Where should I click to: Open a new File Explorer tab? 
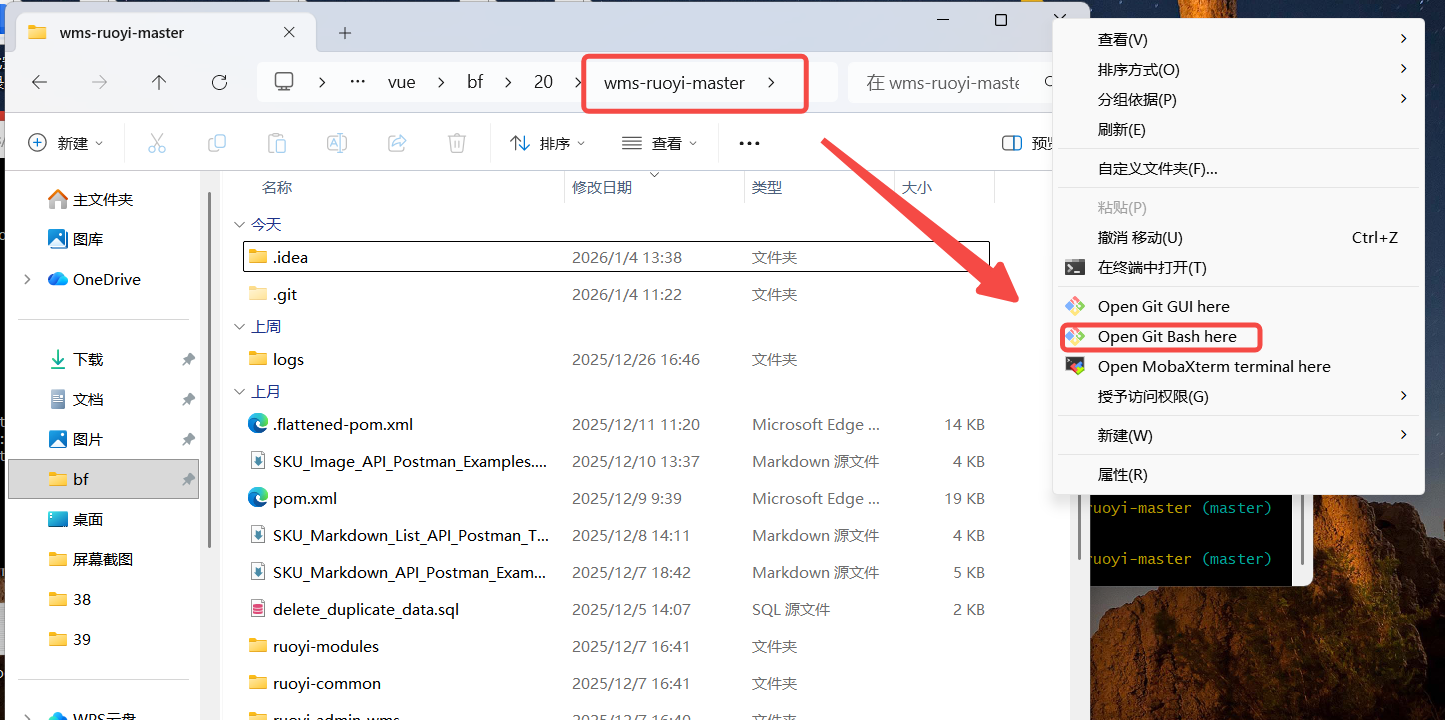click(x=345, y=33)
